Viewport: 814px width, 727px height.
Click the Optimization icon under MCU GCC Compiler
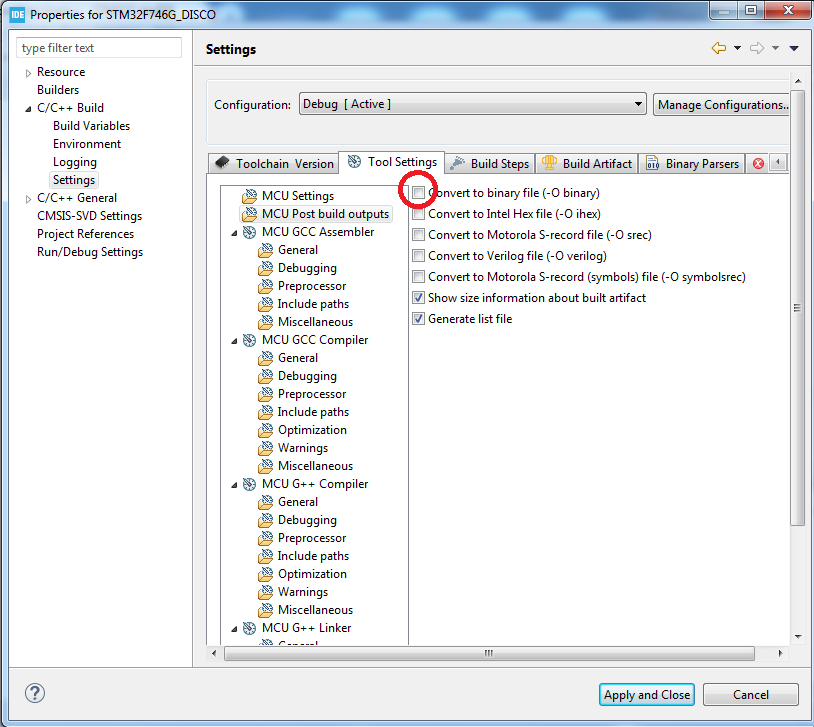(x=266, y=430)
